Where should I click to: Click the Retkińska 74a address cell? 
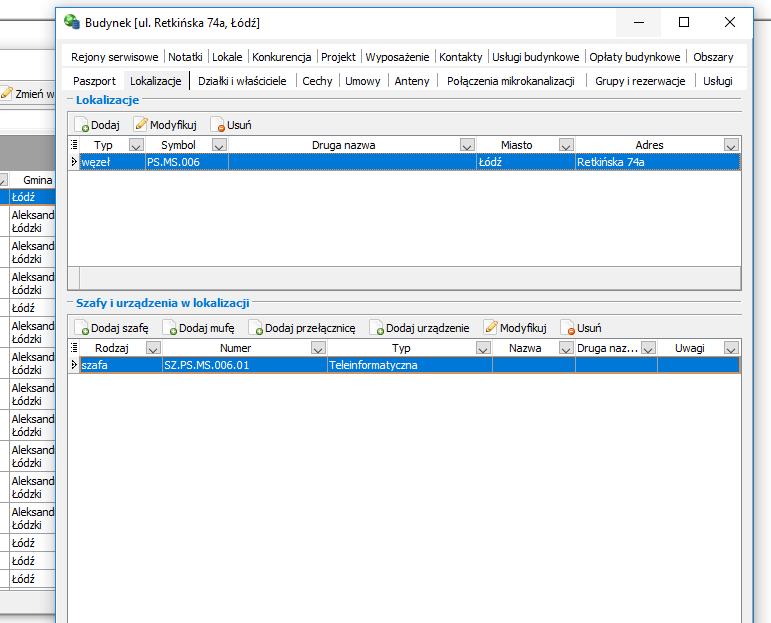click(x=657, y=162)
